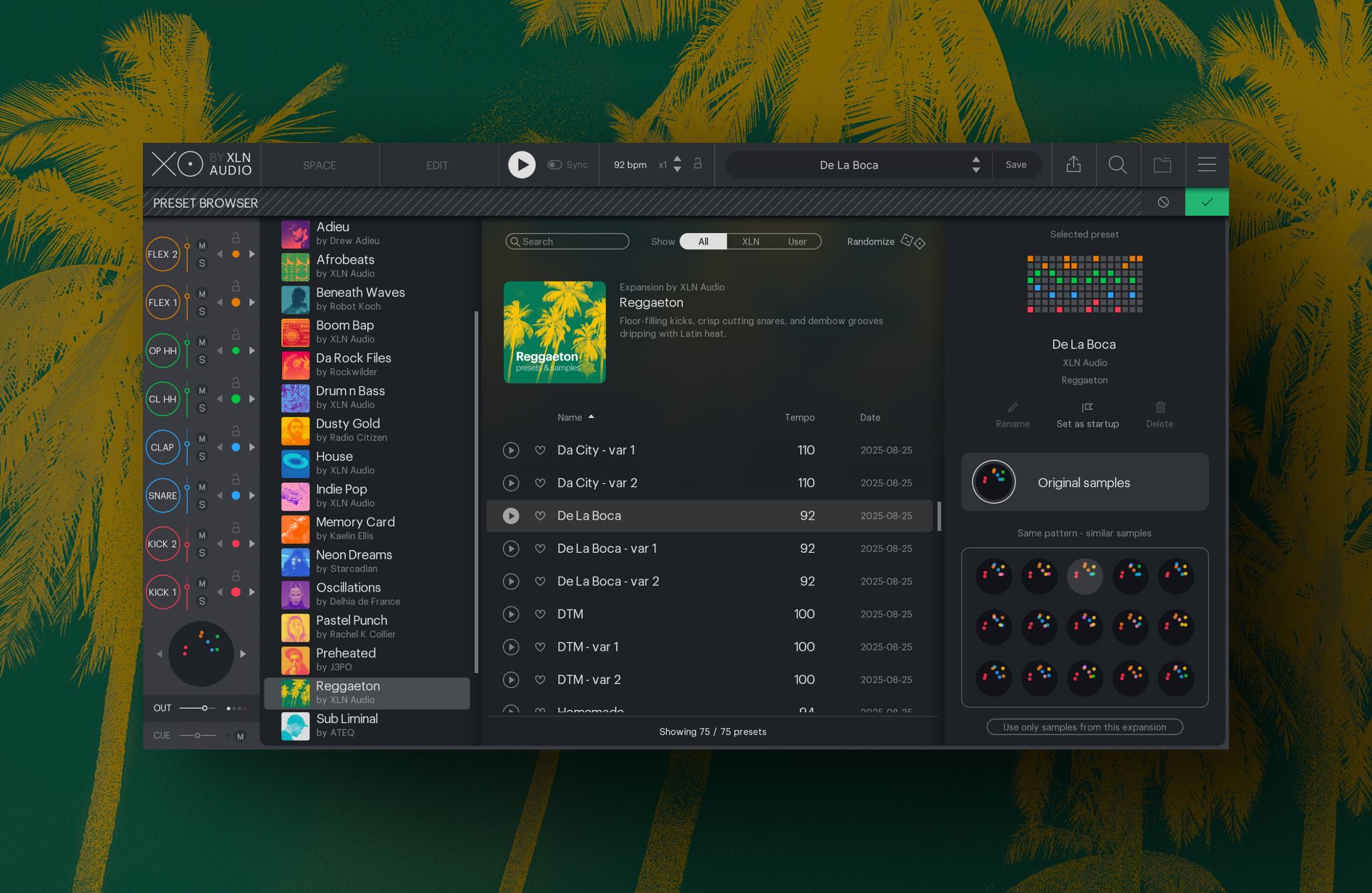Select previous sample for CLAP
Image resolution: width=1372 pixels, height=893 pixels.
(x=220, y=447)
